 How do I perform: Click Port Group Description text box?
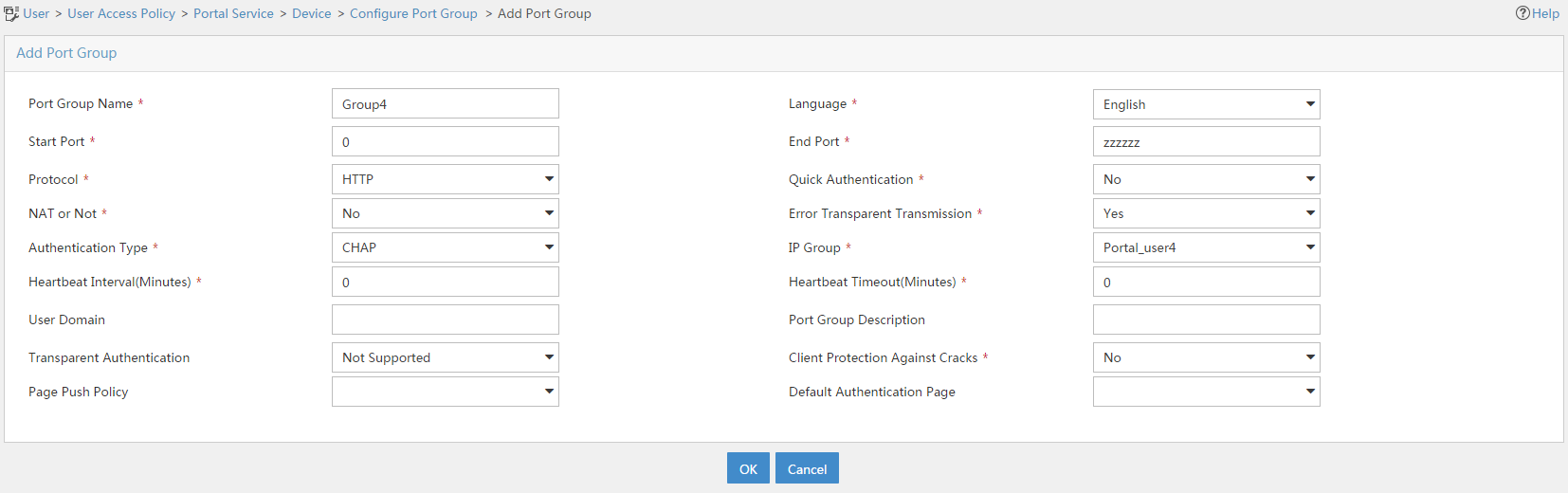click(x=1206, y=320)
